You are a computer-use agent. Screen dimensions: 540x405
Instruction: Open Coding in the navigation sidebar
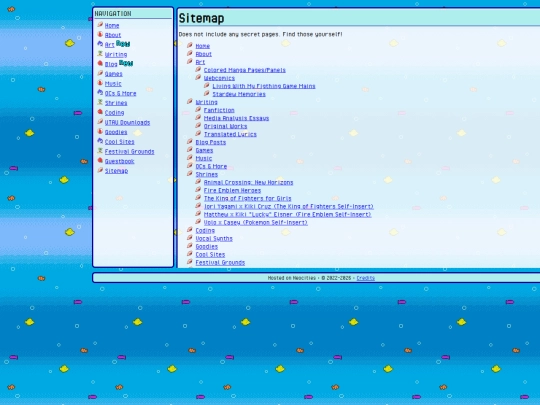coord(114,113)
